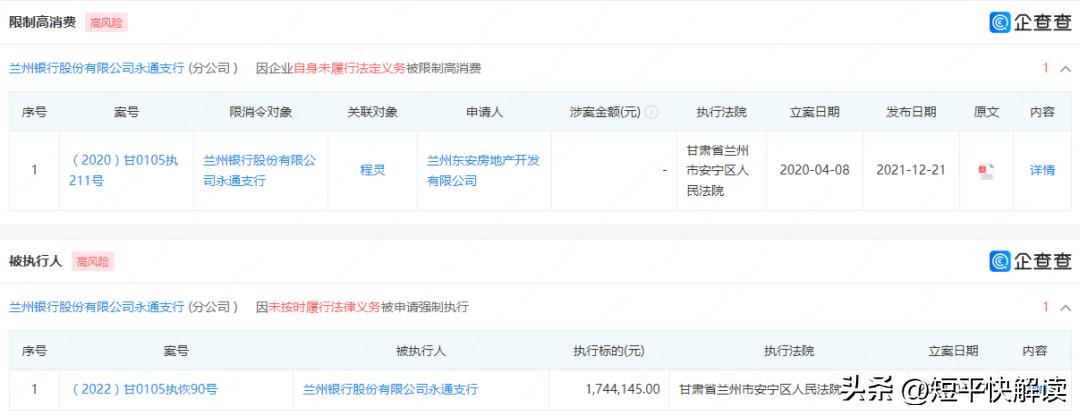Open related person 程灵
The height and width of the screenshot is (416, 1080).
click(x=372, y=171)
